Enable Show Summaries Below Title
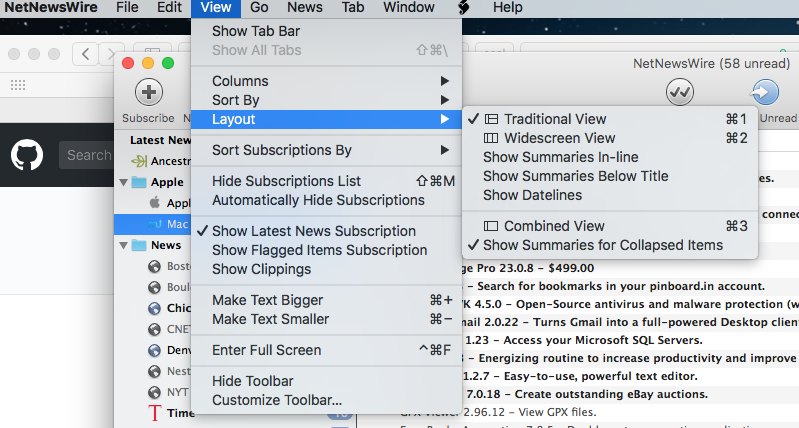This screenshot has height=428, width=799. [610, 176]
